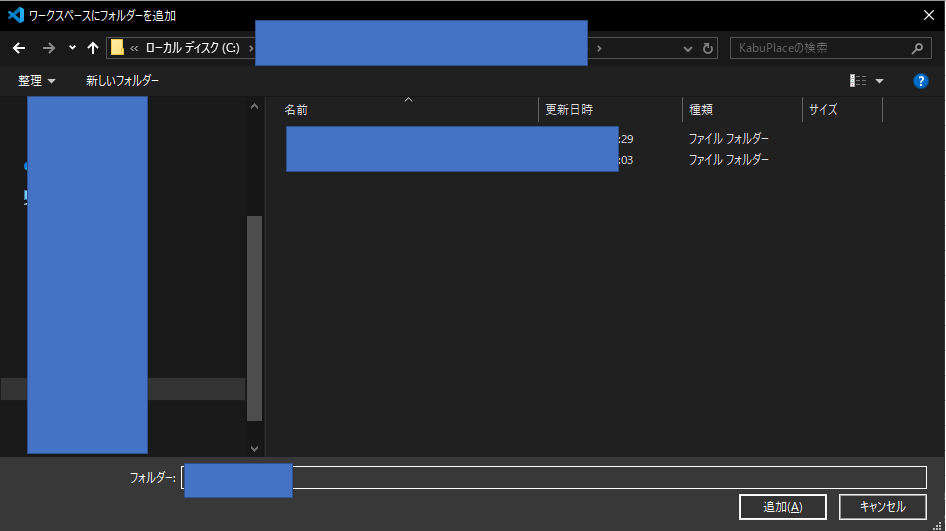
Task: Sort by 更新日時 column header
Action: (611, 110)
